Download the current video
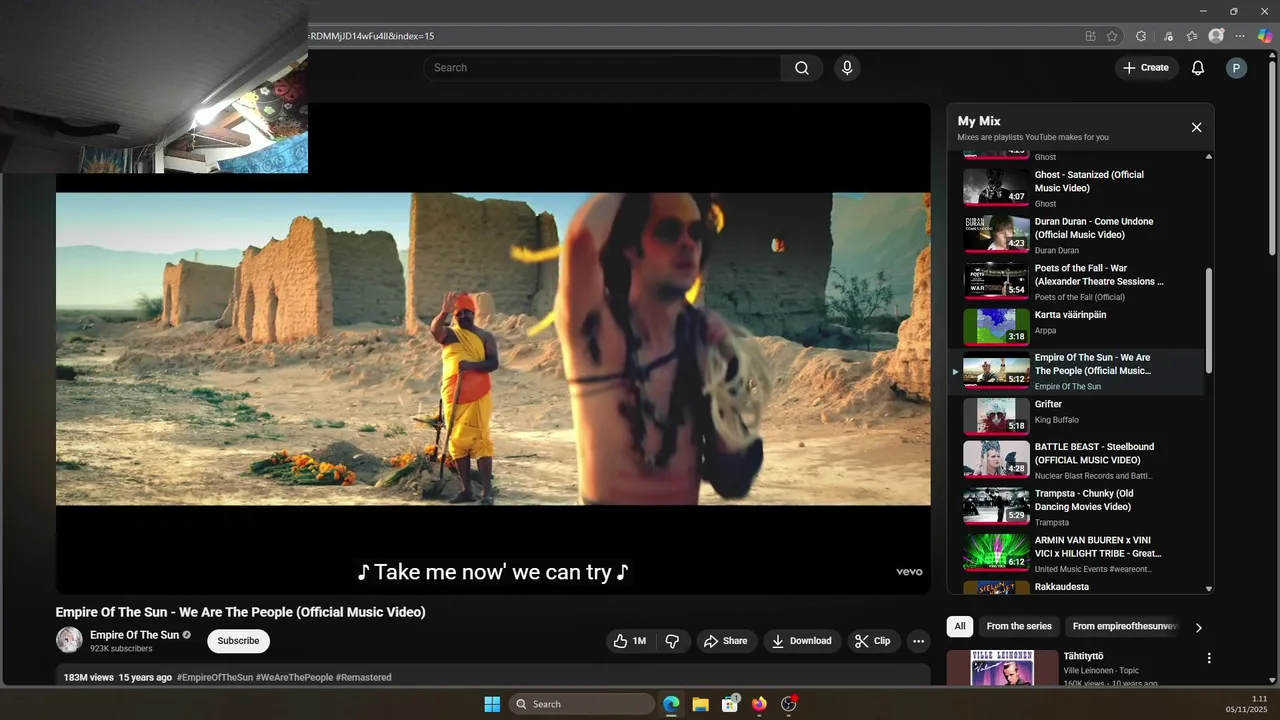 coord(801,641)
